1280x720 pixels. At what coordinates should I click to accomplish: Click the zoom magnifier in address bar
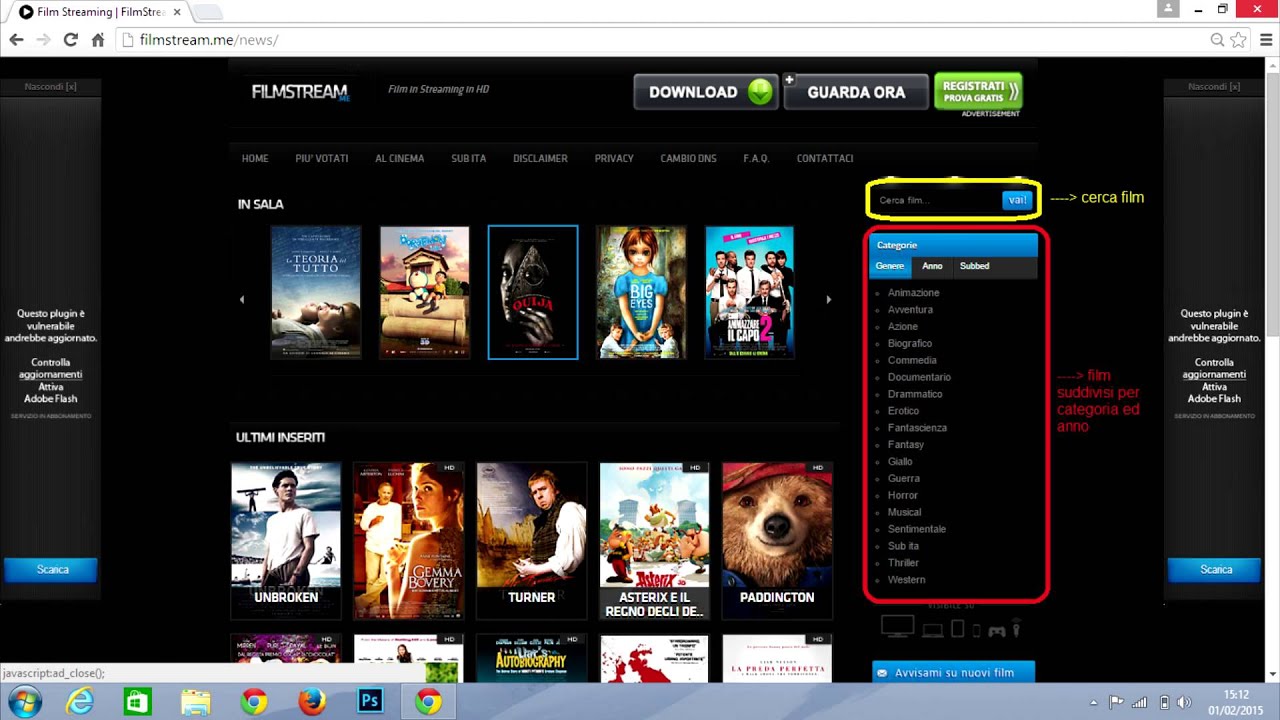point(1217,40)
